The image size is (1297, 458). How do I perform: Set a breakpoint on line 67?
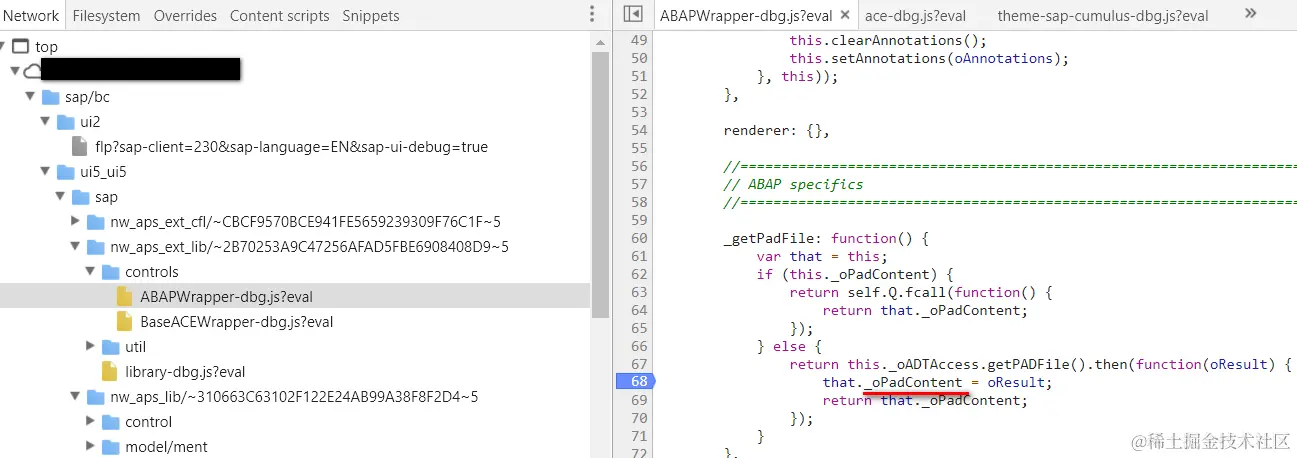(639, 364)
